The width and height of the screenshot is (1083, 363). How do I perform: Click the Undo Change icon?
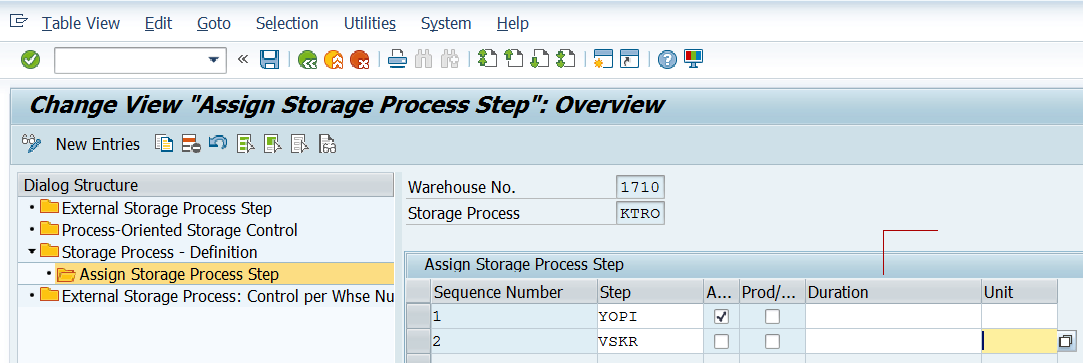218,144
